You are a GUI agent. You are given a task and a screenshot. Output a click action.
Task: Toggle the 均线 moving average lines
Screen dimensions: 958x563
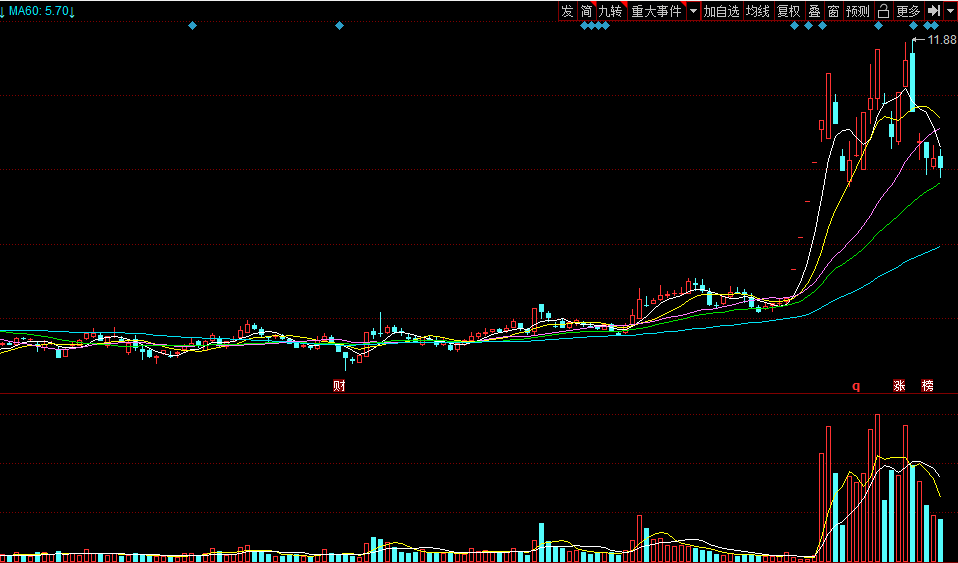click(x=758, y=11)
